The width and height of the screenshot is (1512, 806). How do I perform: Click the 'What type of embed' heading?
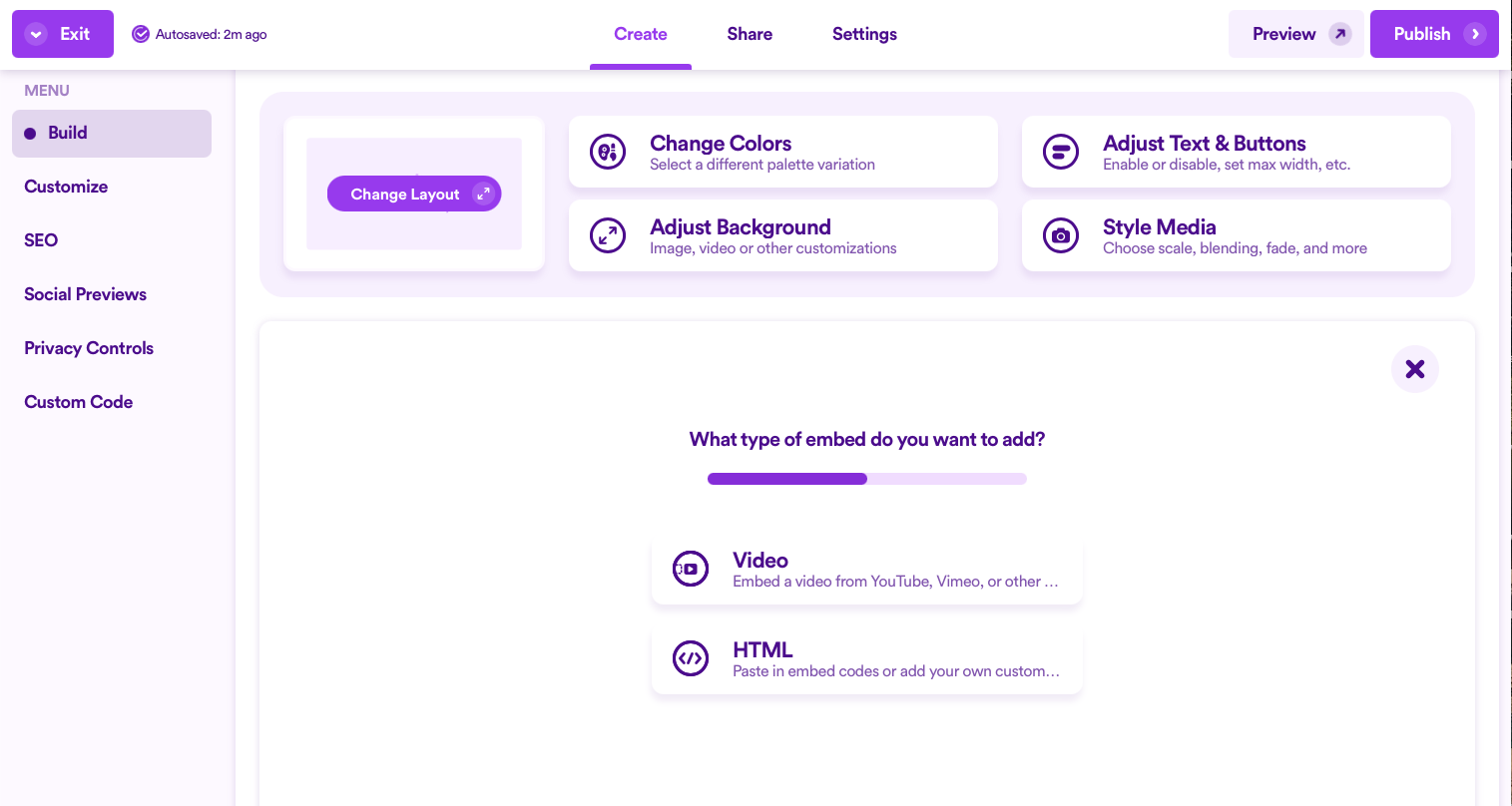(x=867, y=440)
